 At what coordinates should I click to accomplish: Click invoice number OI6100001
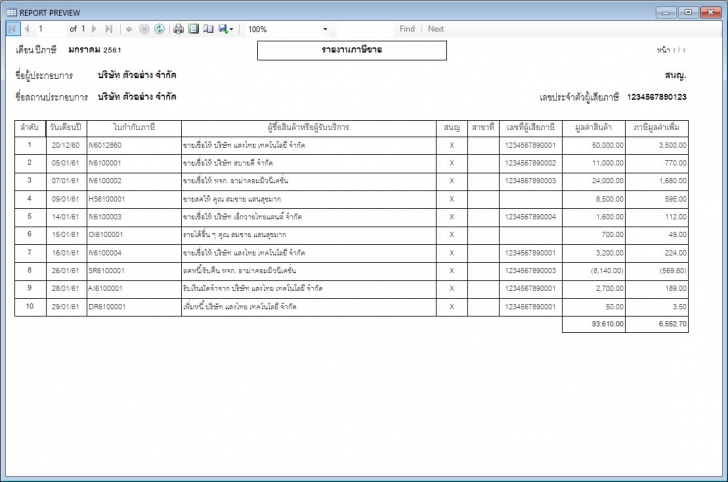point(106,234)
